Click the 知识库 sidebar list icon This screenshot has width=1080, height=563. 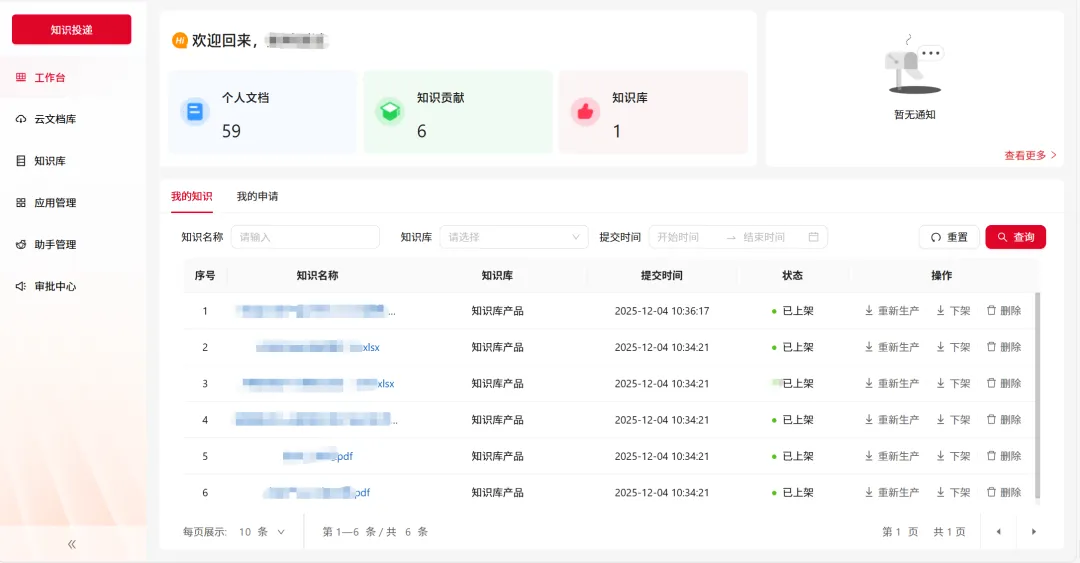tap(21, 161)
